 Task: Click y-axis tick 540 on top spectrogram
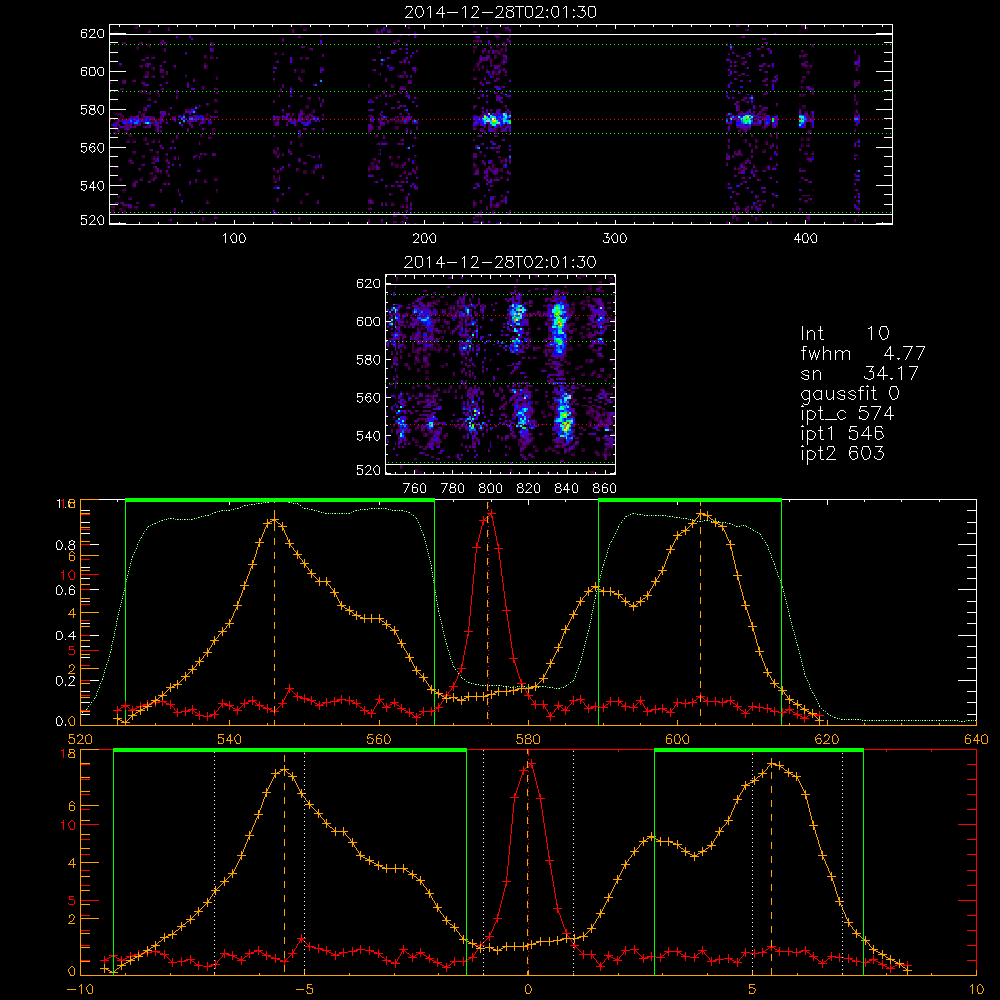coord(92,186)
